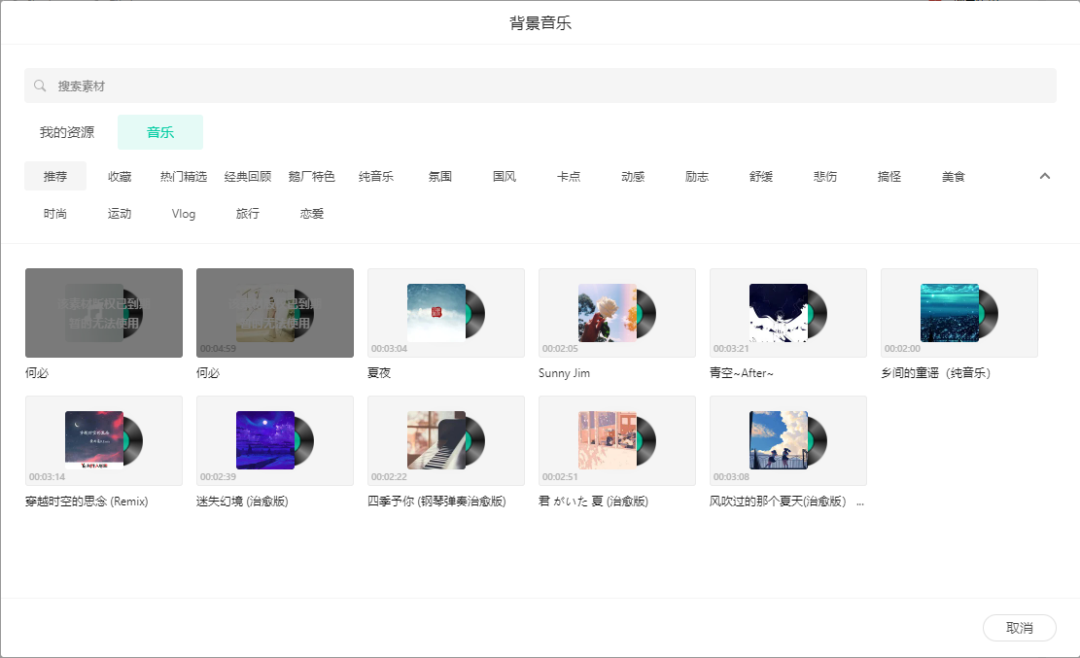The width and height of the screenshot is (1080, 658).
Task: Click the search magnifier icon
Action: (40, 86)
